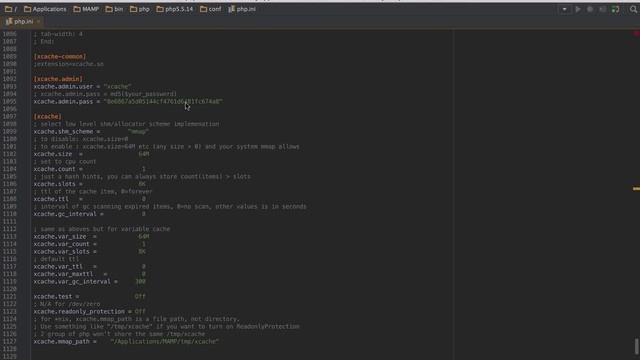Click the xcache.admin.pass hash value

pos(163,101)
